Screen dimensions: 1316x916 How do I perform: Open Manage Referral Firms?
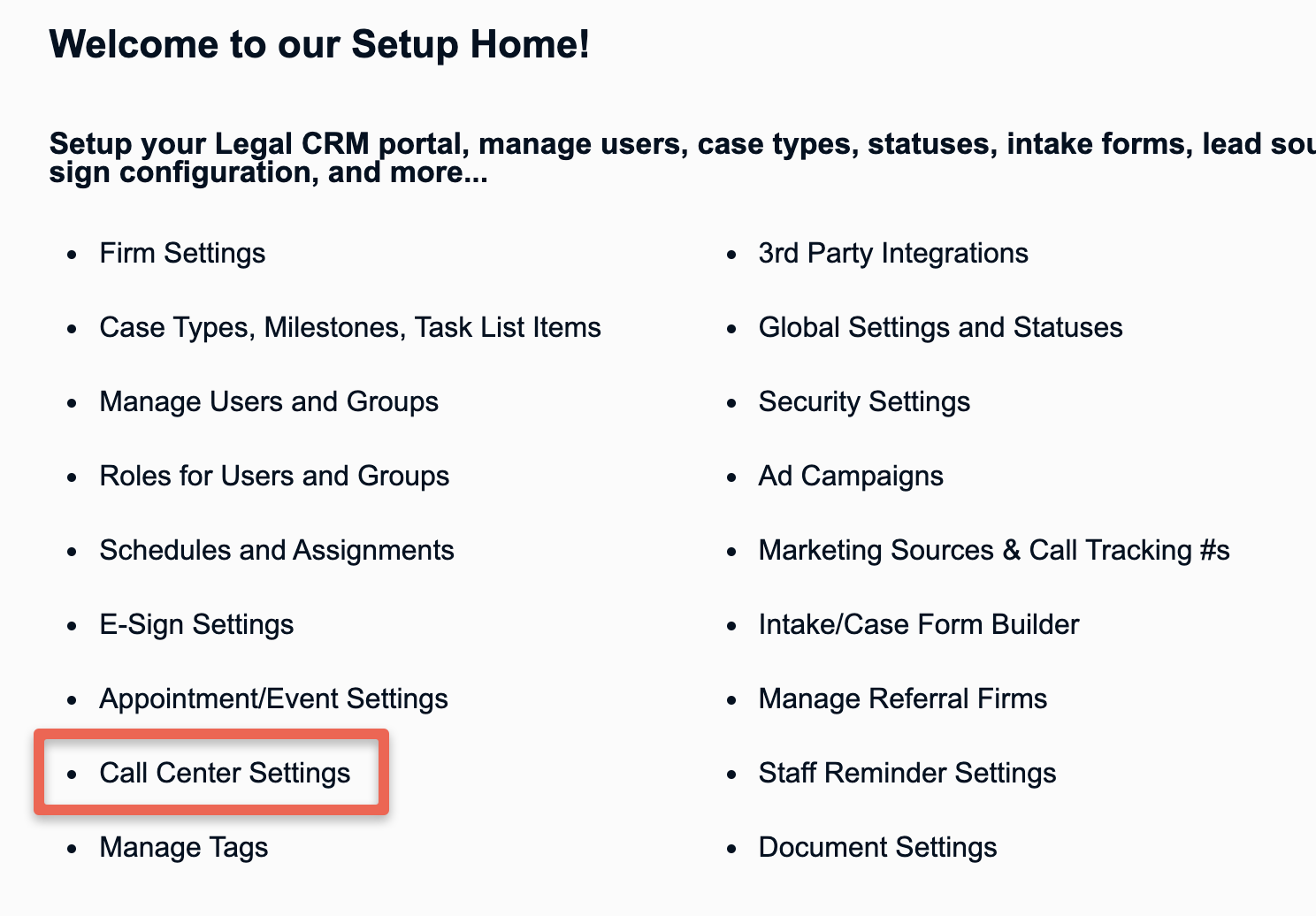coord(902,699)
